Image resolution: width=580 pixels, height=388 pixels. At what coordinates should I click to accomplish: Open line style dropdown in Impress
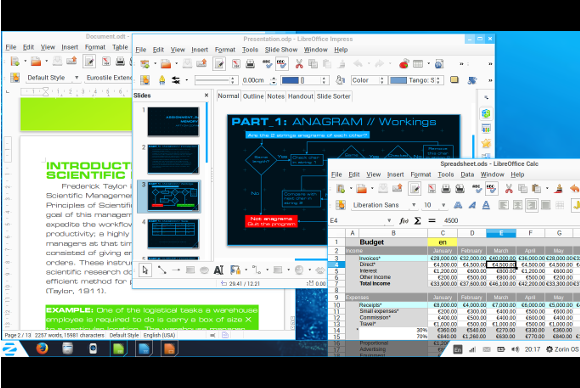tap(232, 80)
